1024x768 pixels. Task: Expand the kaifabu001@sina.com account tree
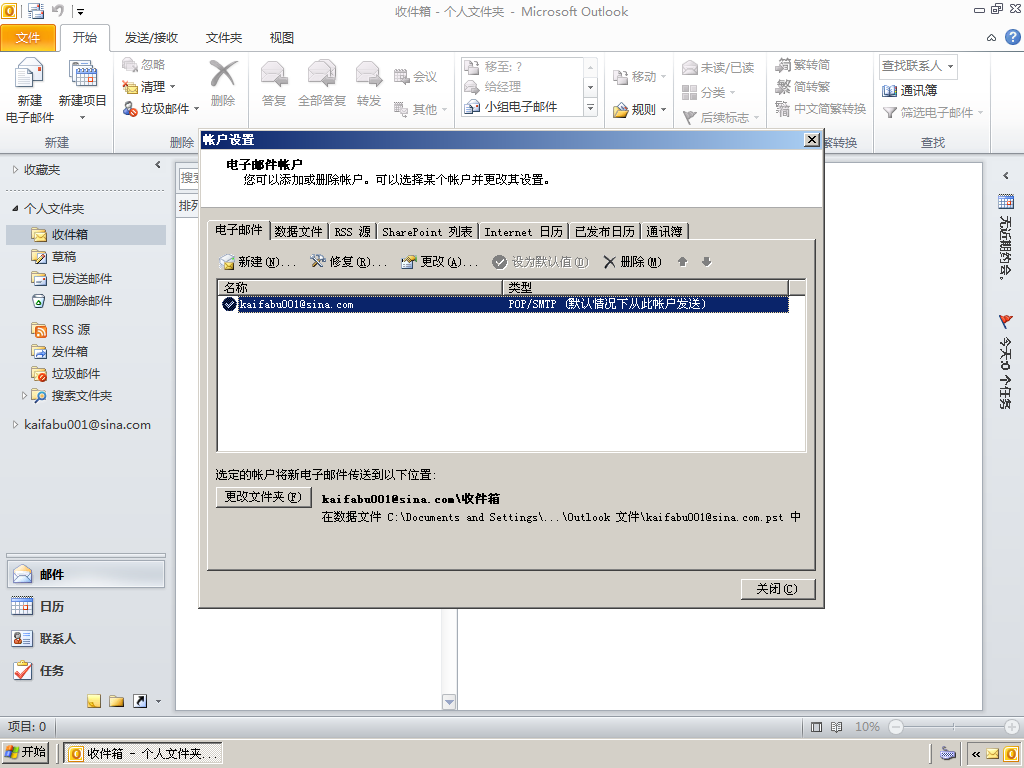[16, 424]
